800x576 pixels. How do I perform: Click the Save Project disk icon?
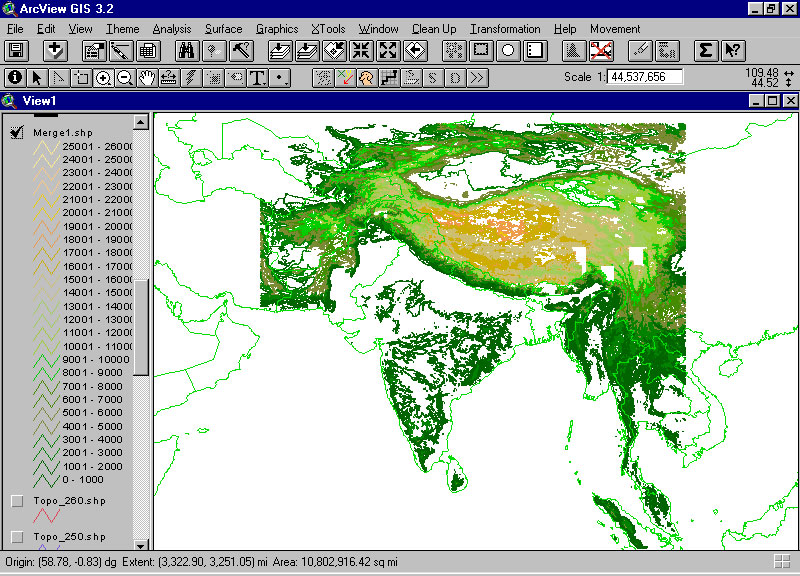(x=17, y=50)
